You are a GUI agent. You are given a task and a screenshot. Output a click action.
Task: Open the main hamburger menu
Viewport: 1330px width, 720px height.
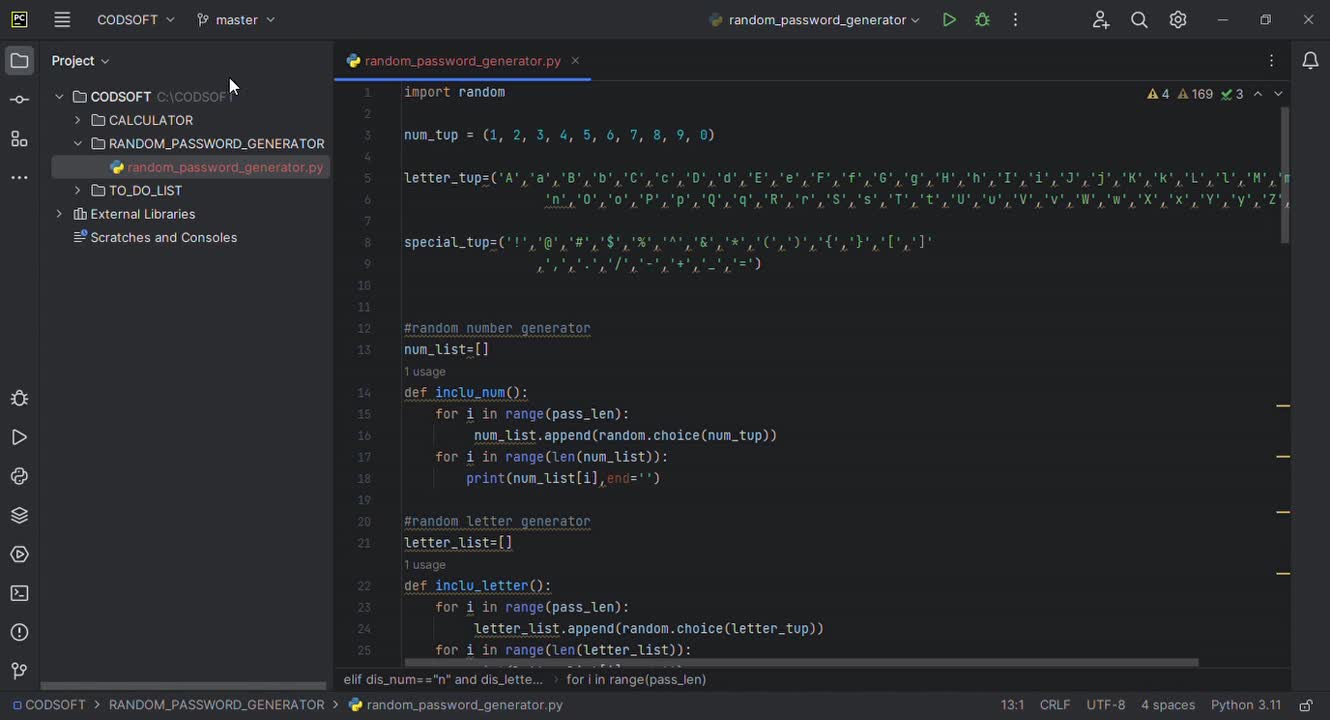pyautogui.click(x=62, y=19)
